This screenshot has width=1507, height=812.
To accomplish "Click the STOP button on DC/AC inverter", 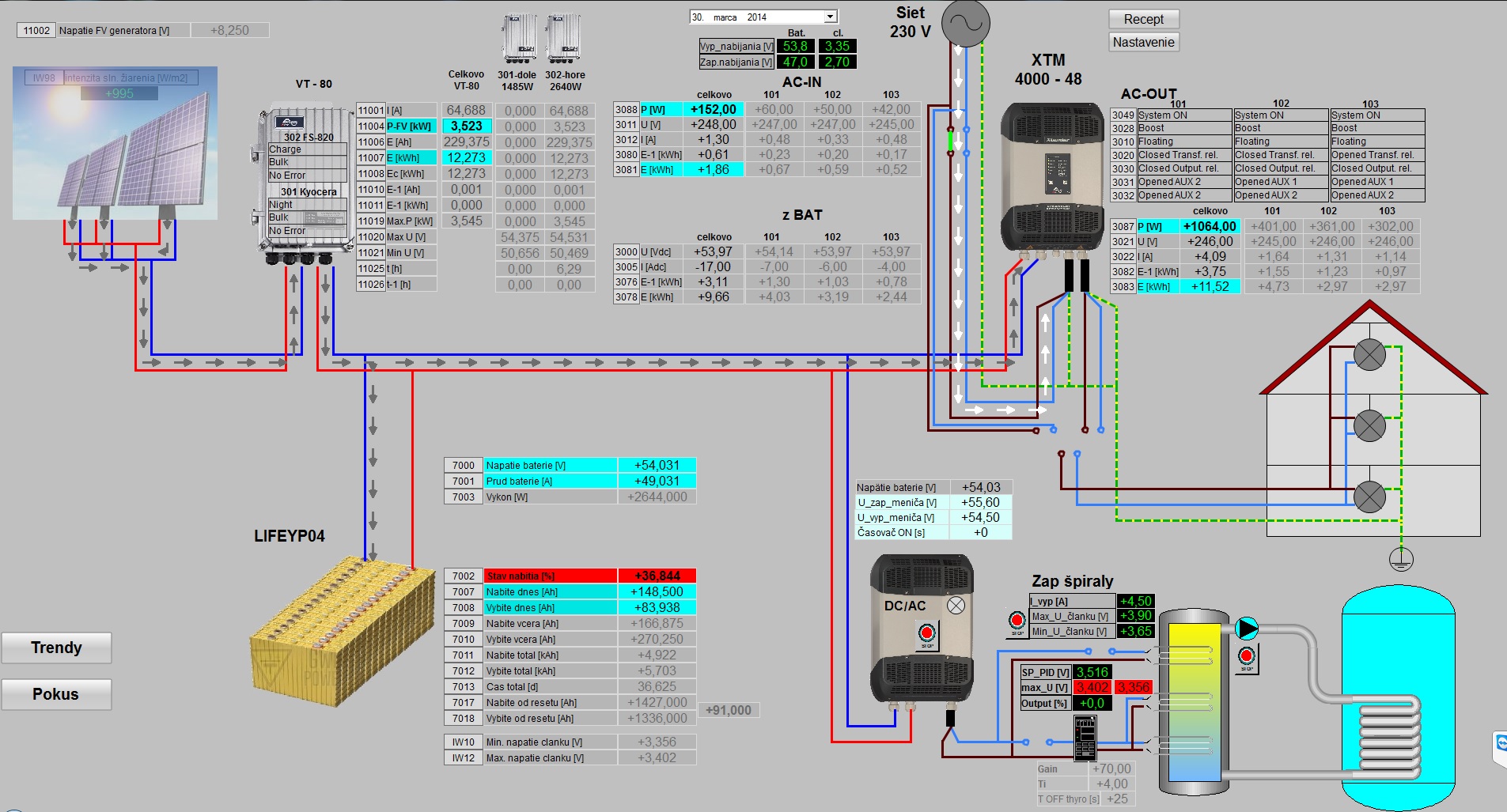I will [x=926, y=635].
